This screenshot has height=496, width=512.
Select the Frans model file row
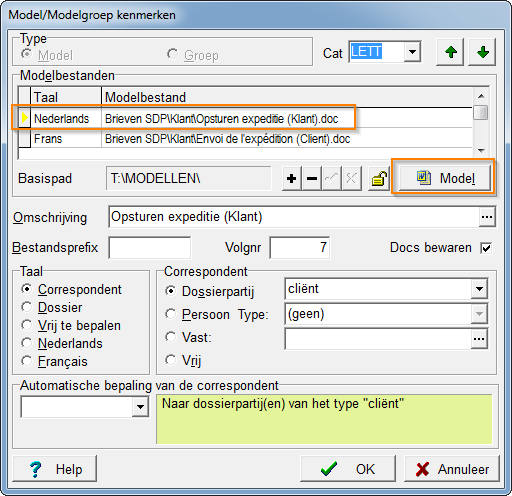245,139
